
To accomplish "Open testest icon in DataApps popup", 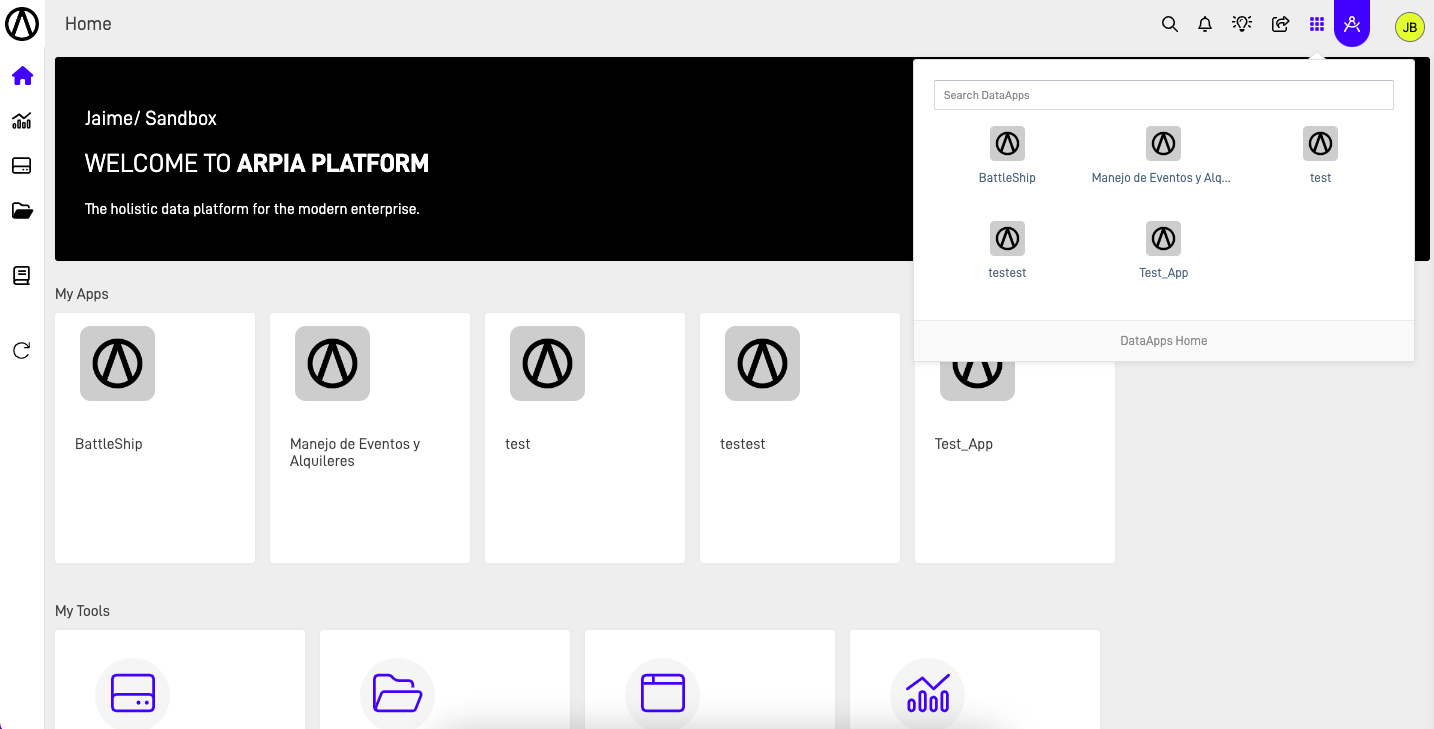I will point(1007,238).
